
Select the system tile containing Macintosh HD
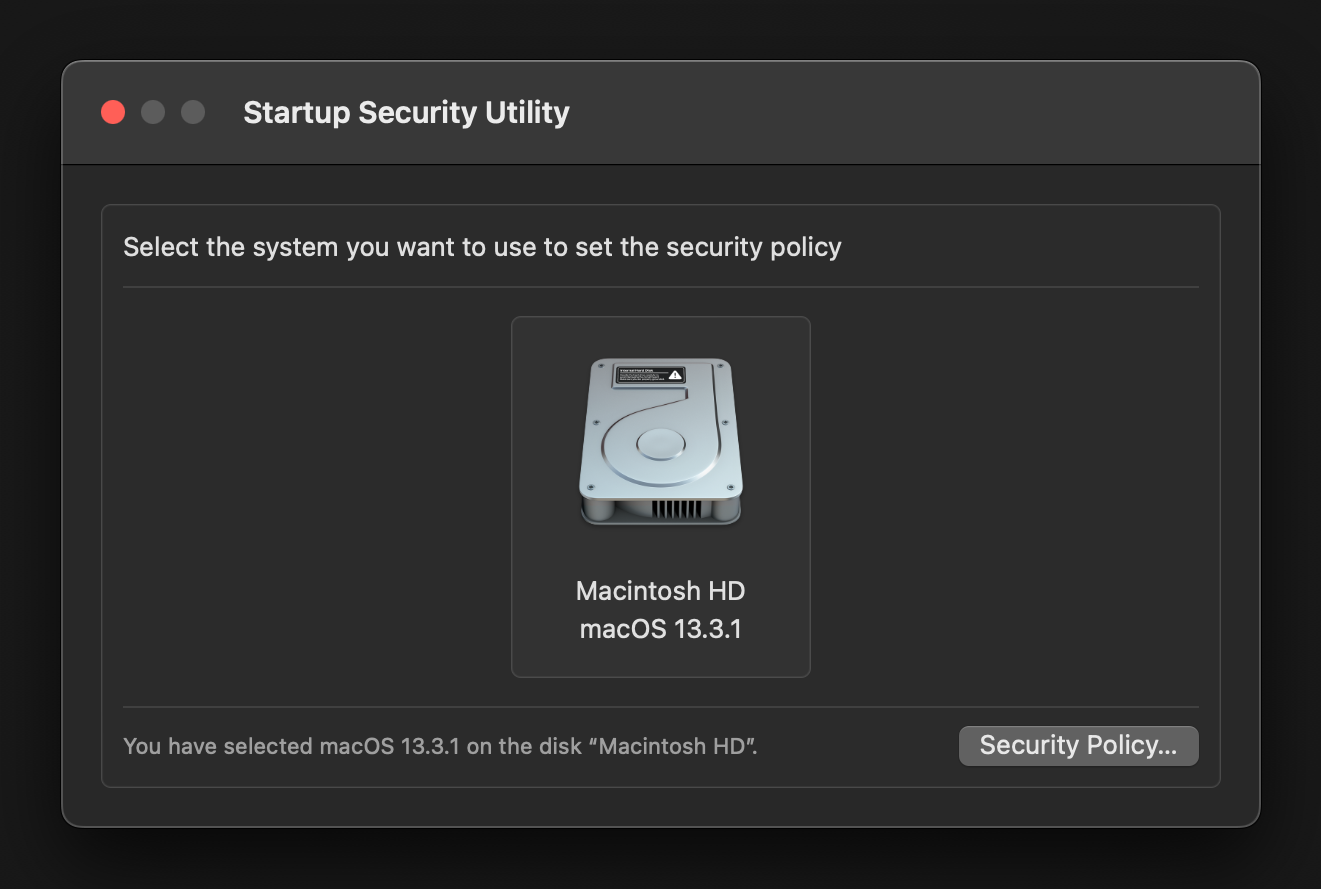pyautogui.click(x=661, y=497)
